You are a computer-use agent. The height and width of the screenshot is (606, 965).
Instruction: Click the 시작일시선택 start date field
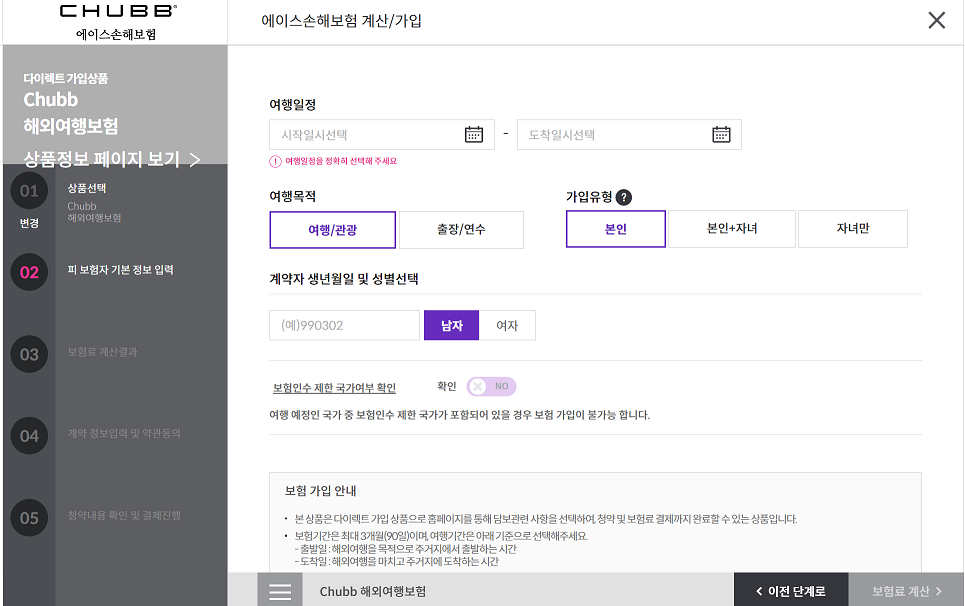tap(382, 135)
